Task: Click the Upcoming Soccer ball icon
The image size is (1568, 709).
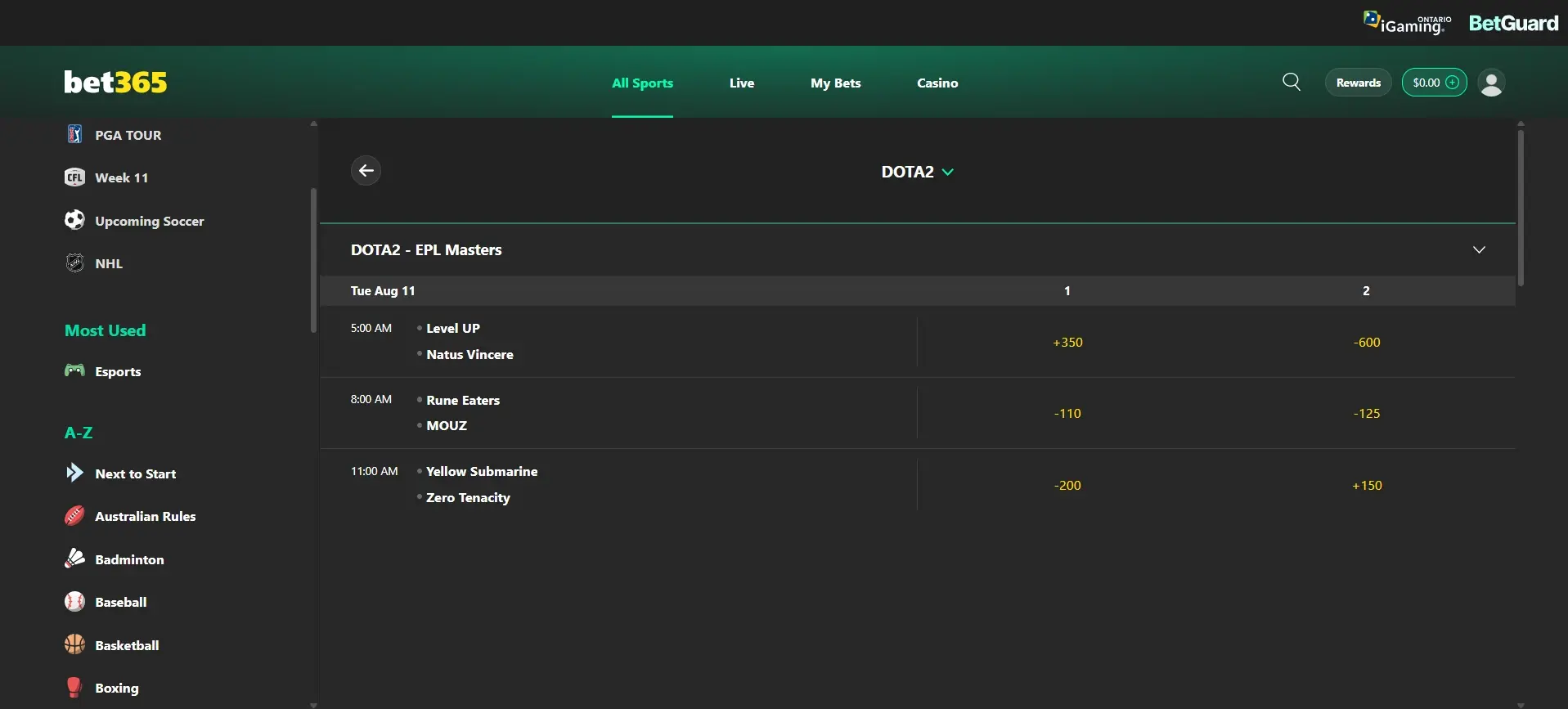Action: [74, 220]
